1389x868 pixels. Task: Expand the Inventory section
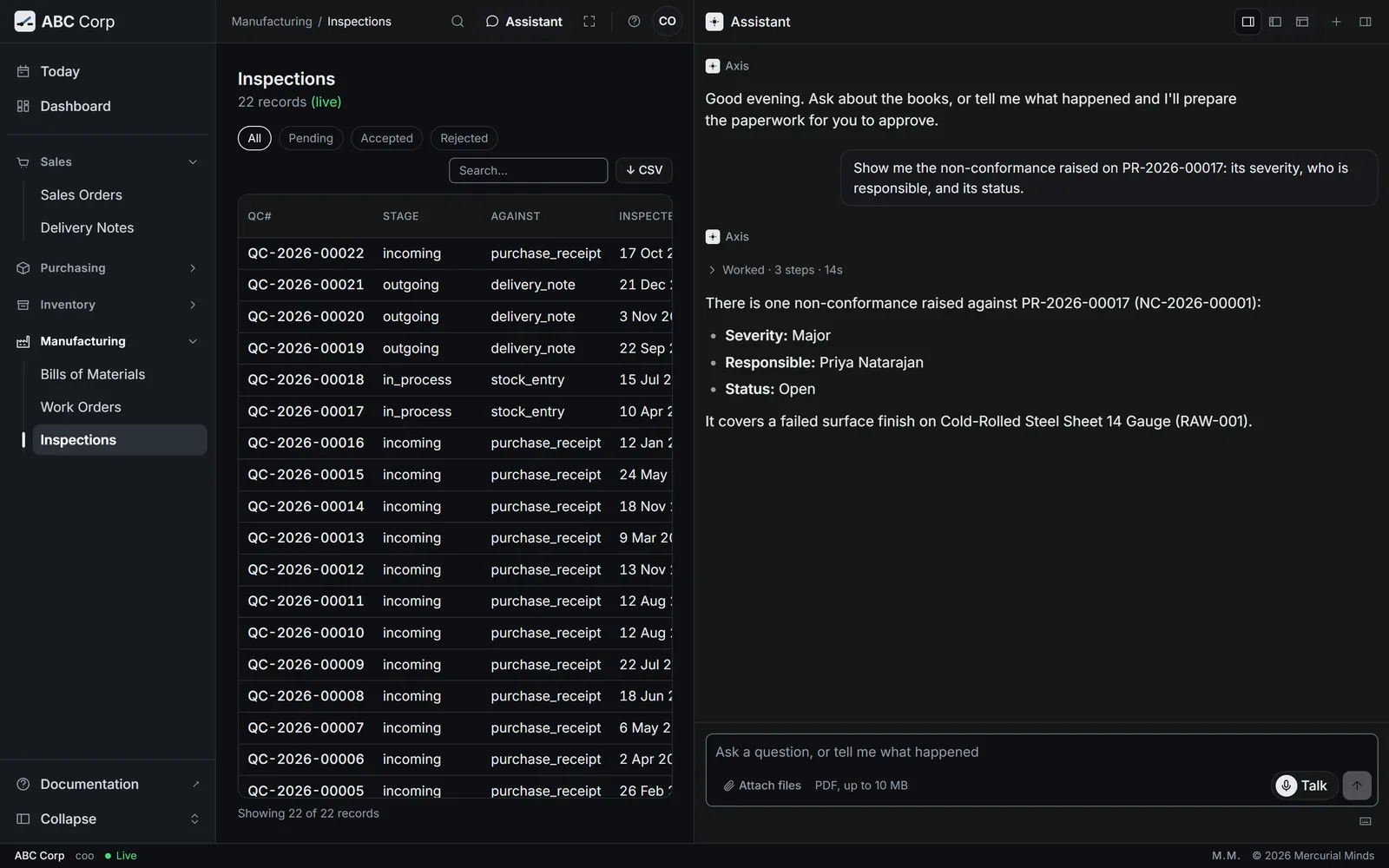click(108, 305)
